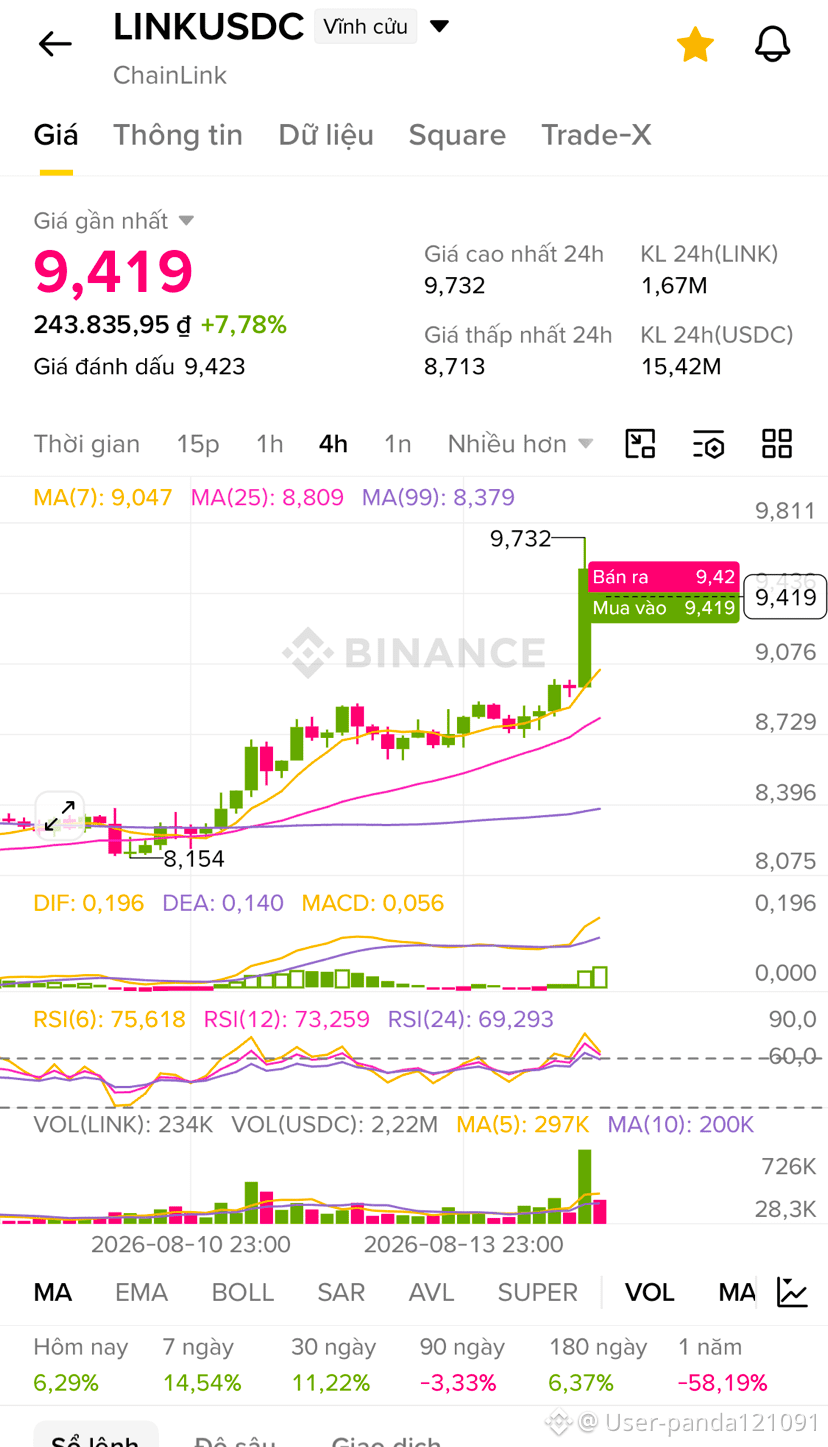
Task: Click the Giá cao nhất 24h value
Action: [454, 286]
